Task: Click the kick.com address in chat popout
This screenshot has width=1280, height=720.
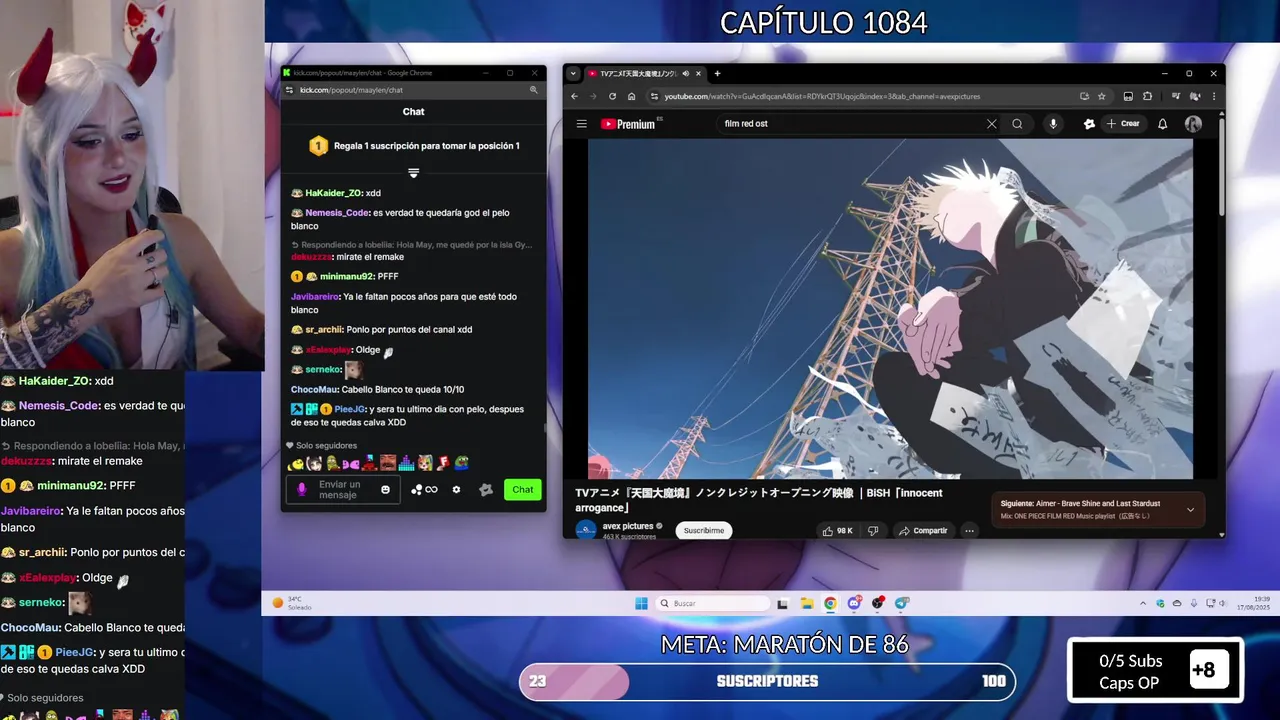Action: 351,90
